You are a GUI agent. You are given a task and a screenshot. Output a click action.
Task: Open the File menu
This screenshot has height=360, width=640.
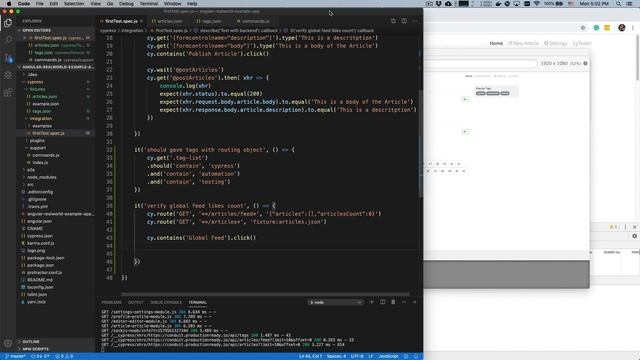39,4
